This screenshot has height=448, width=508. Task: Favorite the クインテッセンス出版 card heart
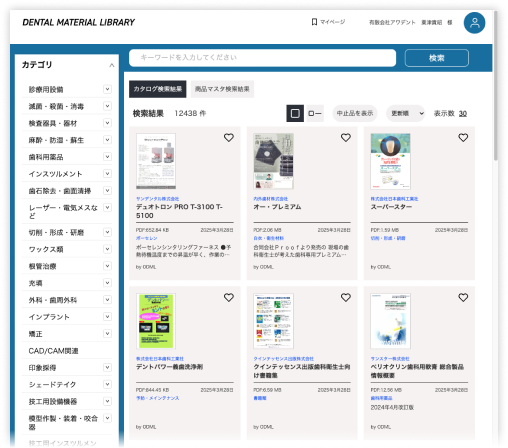[346, 297]
